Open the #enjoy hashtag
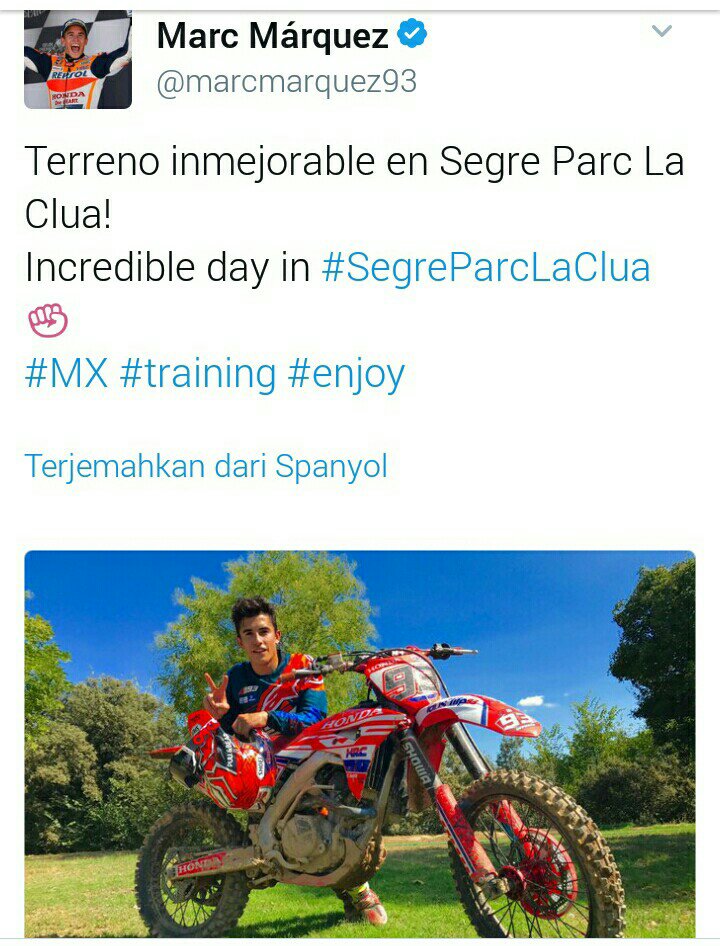This screenshot has width=720, height=946. click(346, 375)
